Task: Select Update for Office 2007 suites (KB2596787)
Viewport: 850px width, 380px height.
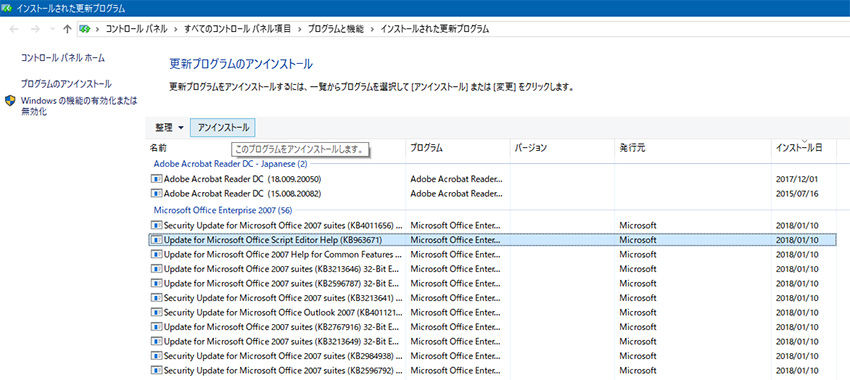Action: click(492, 284)
